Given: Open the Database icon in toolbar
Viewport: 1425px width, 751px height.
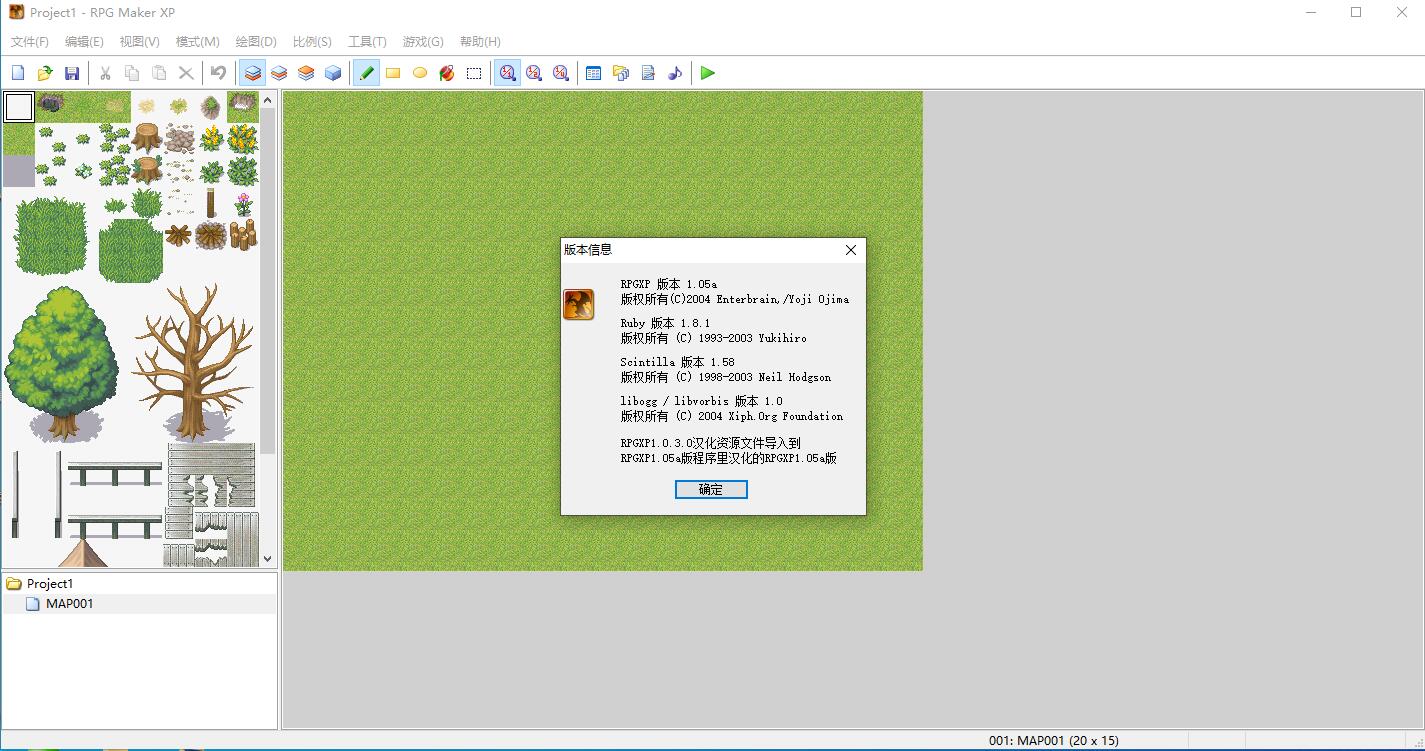Looking at the screenshot, I should 594,73.
